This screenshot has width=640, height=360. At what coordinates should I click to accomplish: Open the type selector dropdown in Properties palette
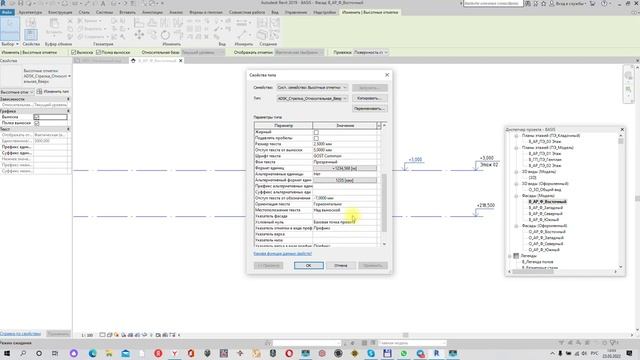pos(69,76)
